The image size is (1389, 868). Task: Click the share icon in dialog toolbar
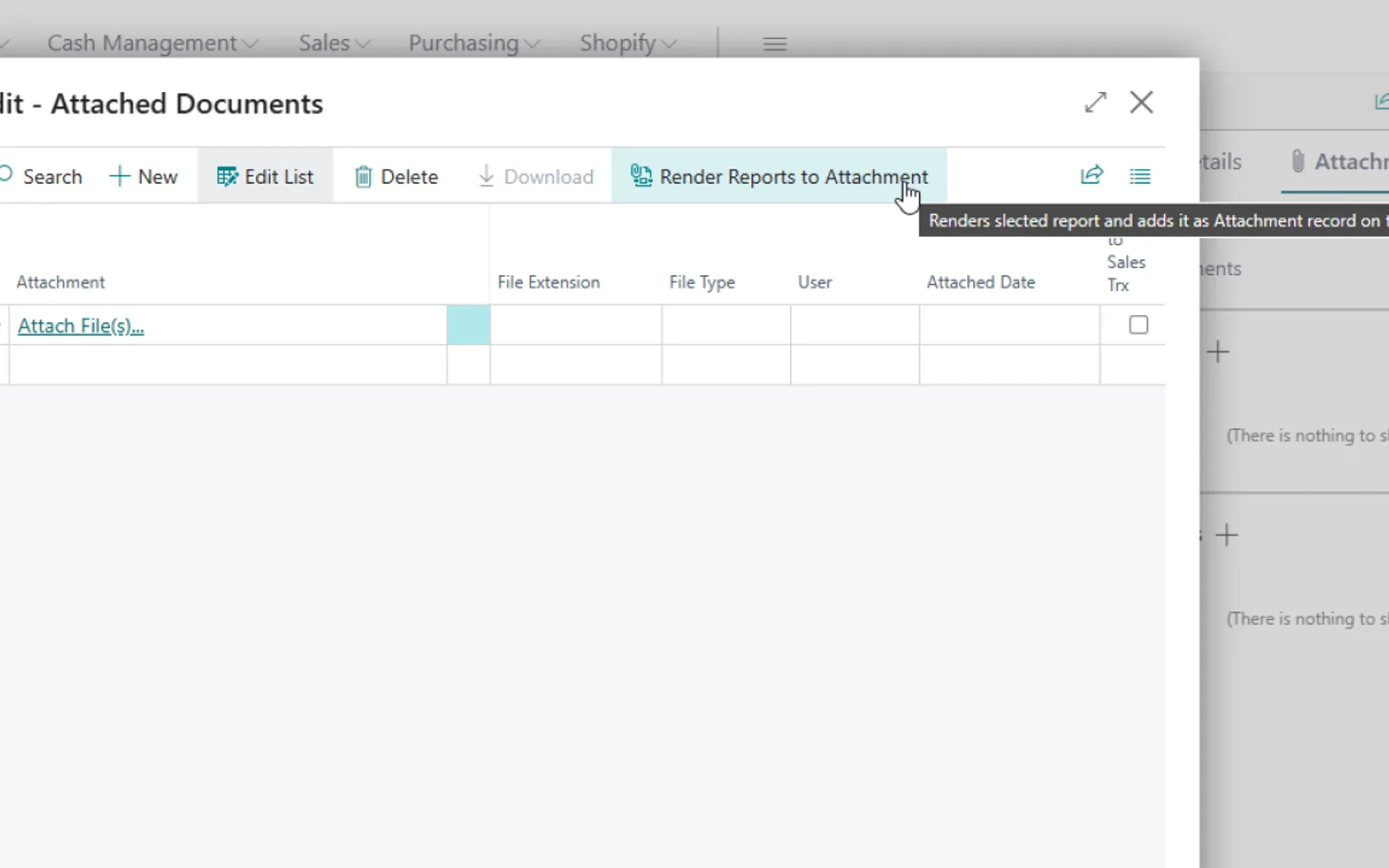(1091, 175)
